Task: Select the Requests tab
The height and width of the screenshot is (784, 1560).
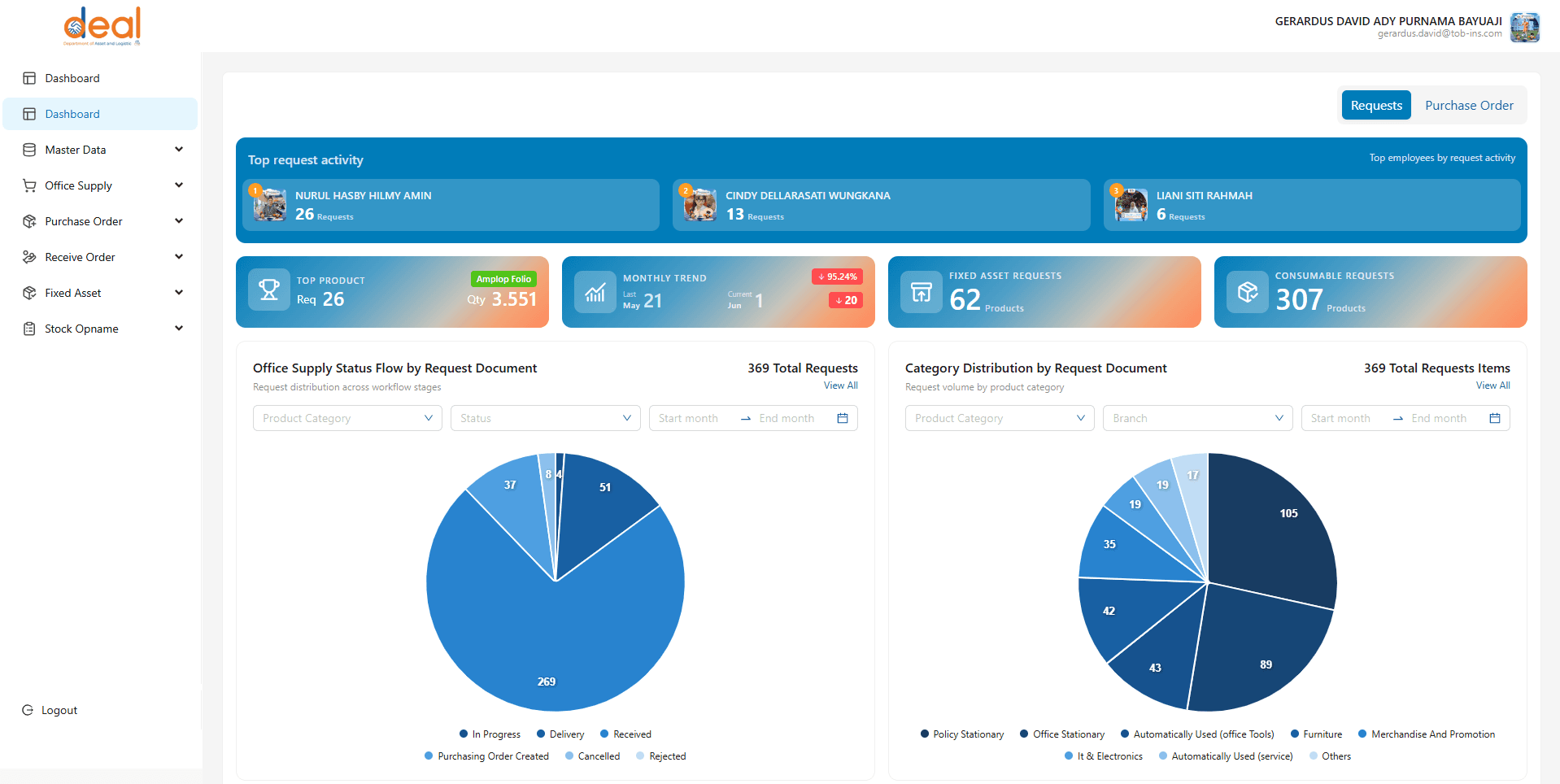Action: (1376, 106)
